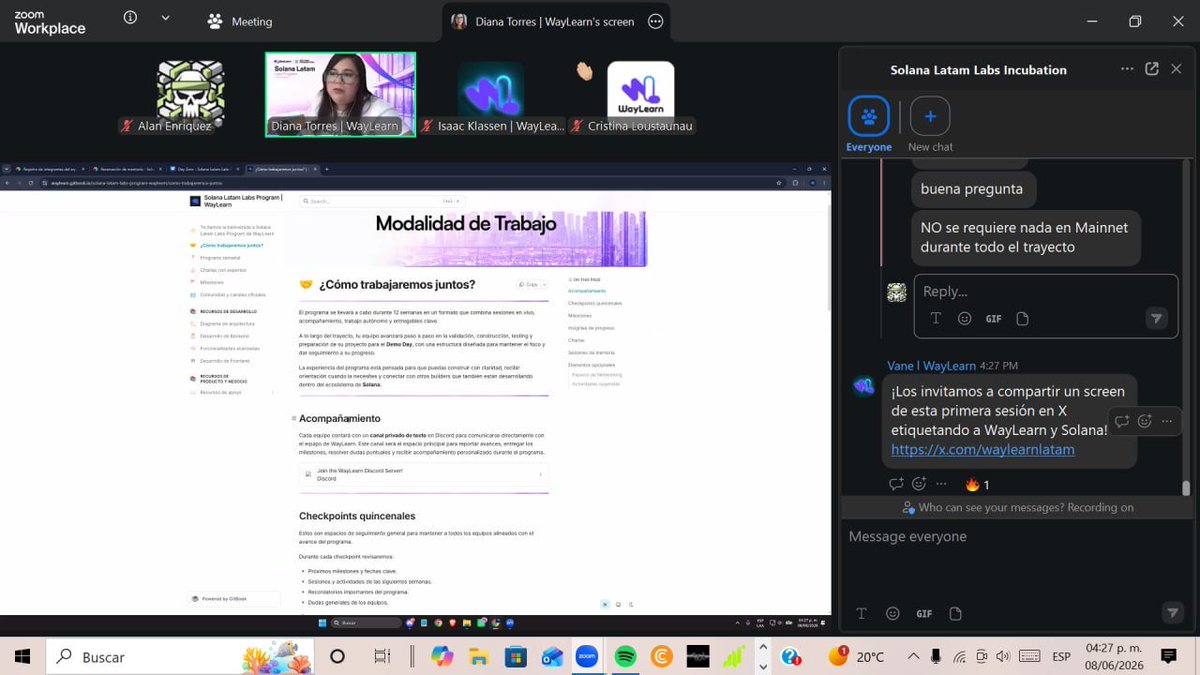Open GIF picker in message composer
Screen dimensions: 1200x675
click(924, 613)
